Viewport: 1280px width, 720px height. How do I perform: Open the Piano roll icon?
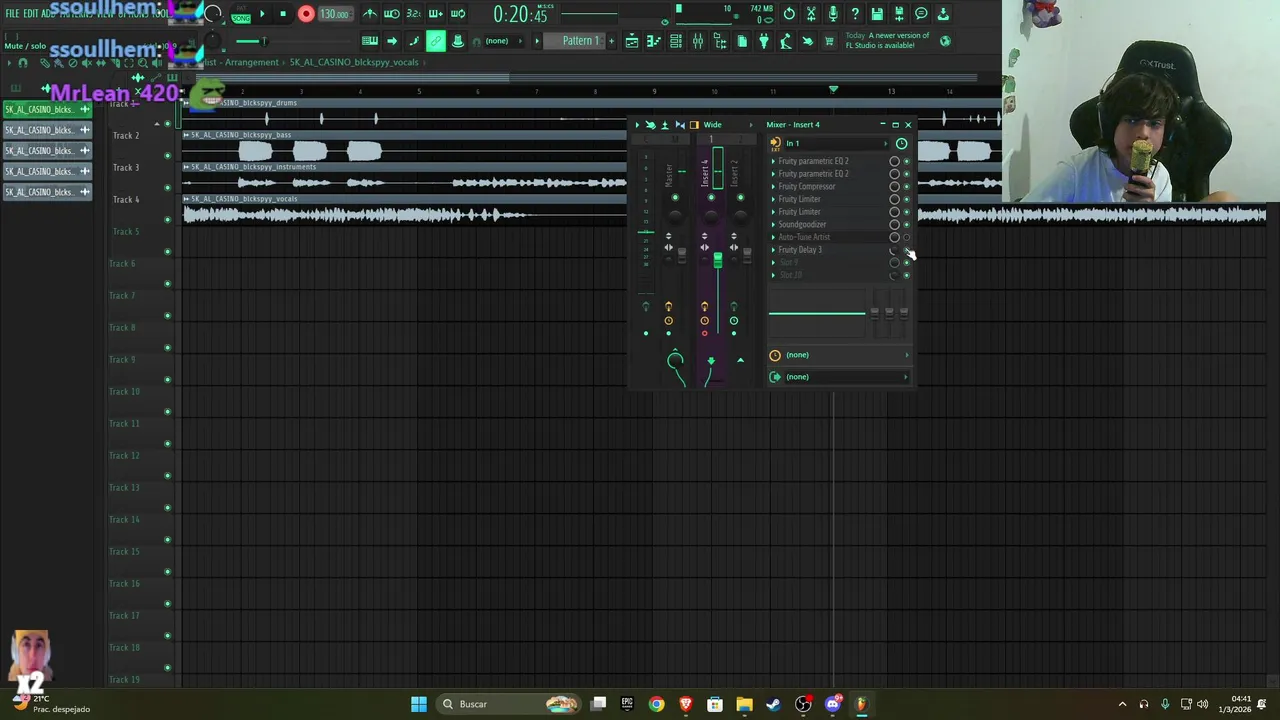pyautogui.click(x=654, y=41)
